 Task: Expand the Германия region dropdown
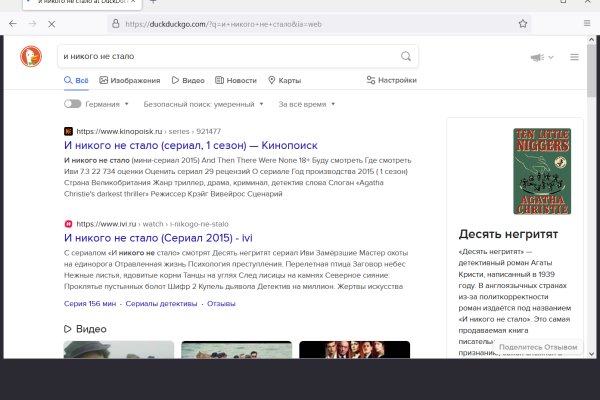[x=107, y=103]
